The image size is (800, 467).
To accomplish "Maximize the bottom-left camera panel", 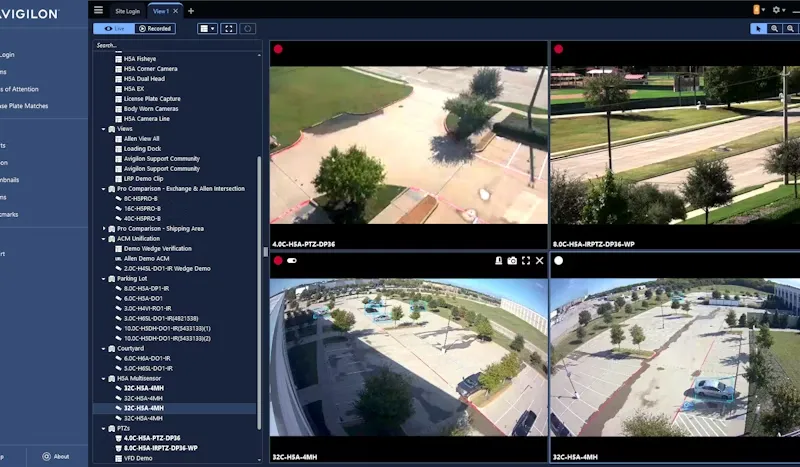I will pos(526,261).
